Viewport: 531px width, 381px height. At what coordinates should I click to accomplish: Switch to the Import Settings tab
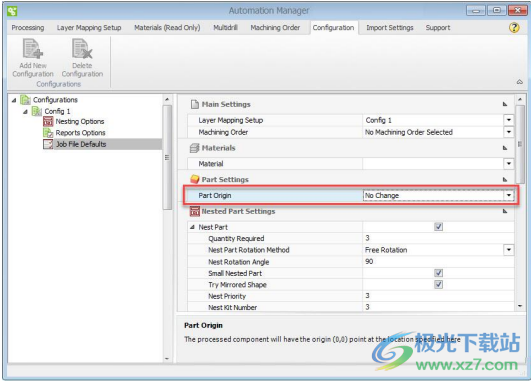pyautogui.click(x=390, y=28)
